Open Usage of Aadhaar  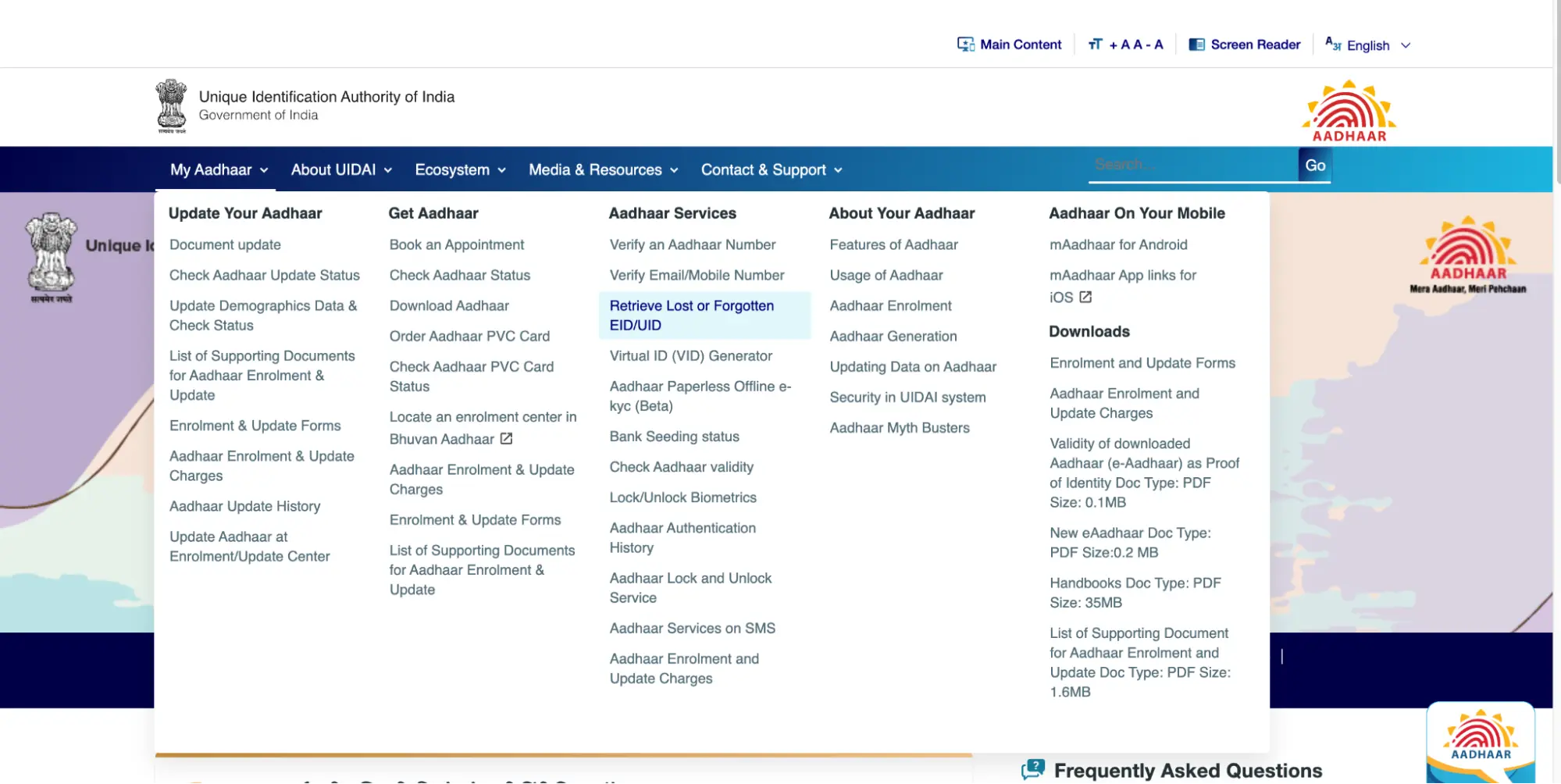[886, 275]
